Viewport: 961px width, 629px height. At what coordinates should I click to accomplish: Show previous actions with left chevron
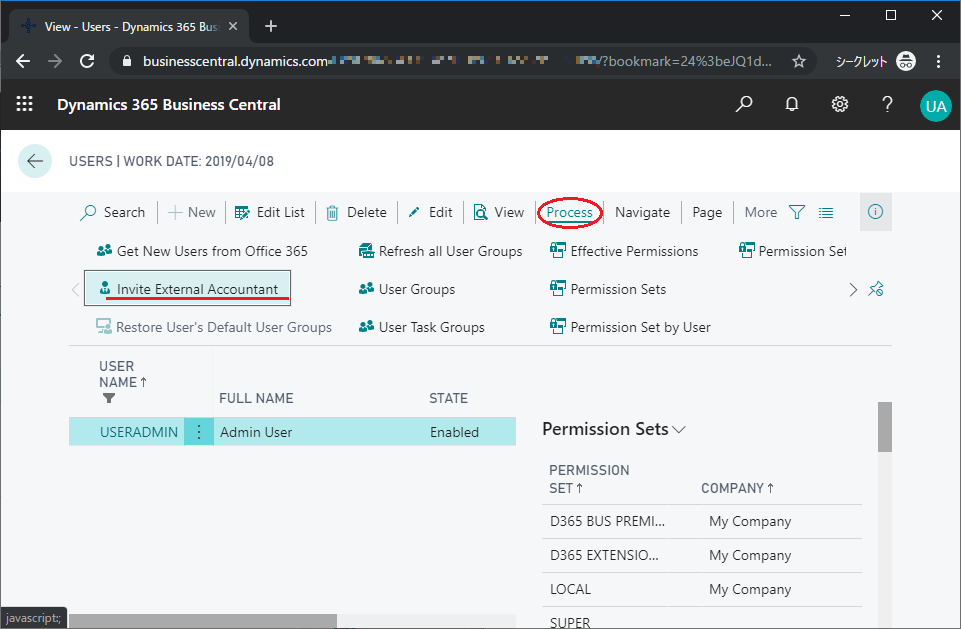tap(75, 289)
